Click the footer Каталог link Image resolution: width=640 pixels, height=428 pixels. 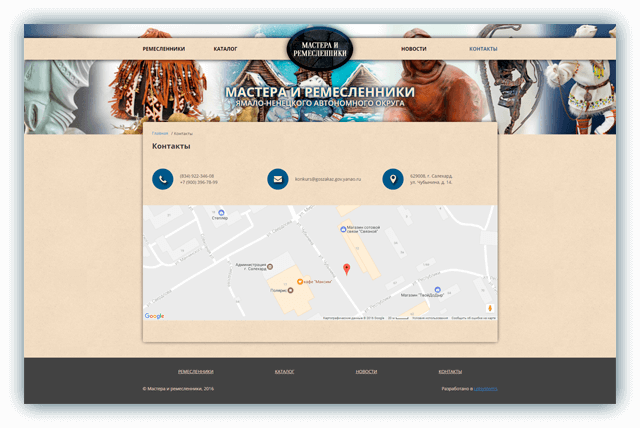284,372
